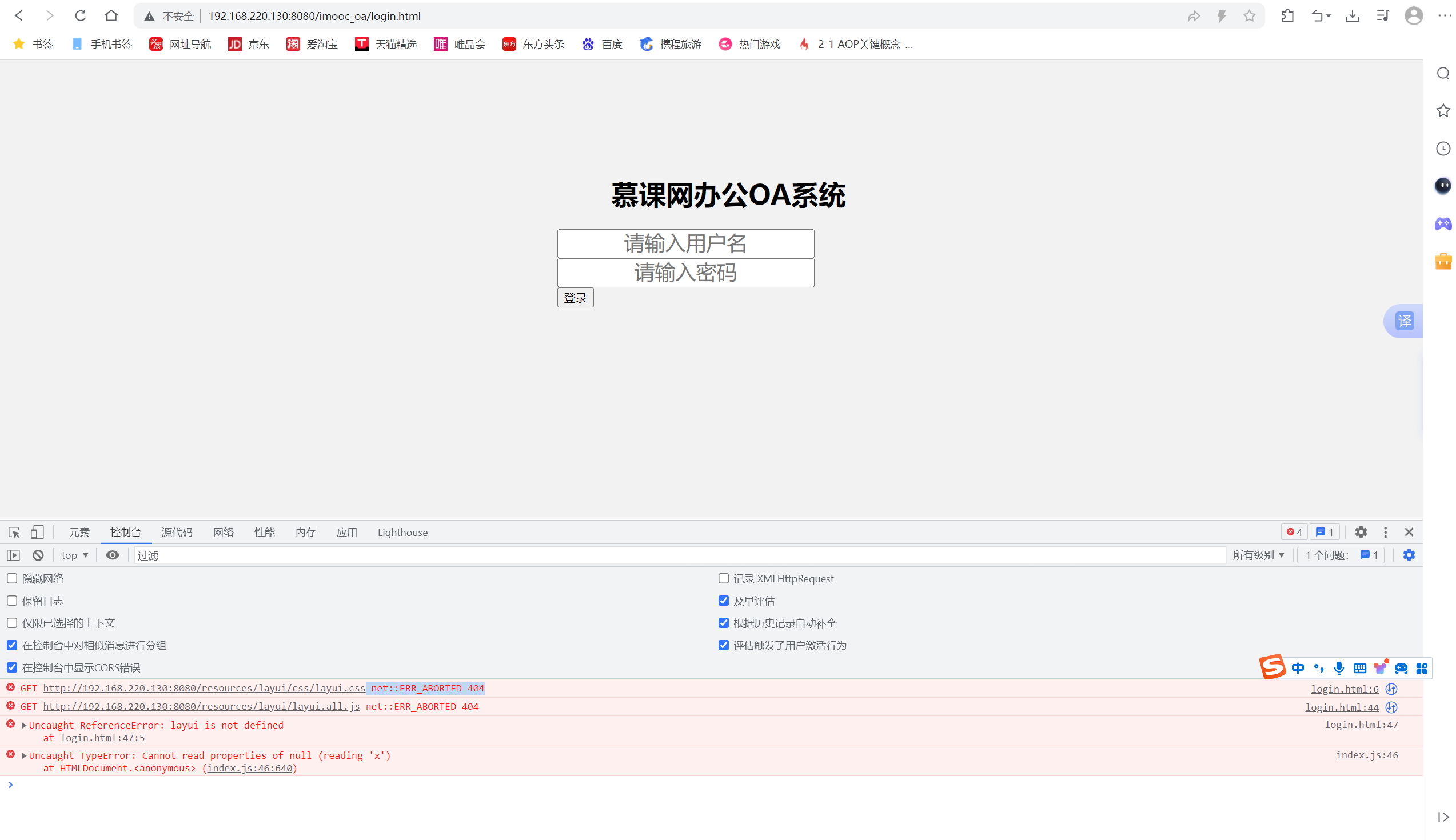The height and width of the screenshot is (840, 1456).
Task: Clear the console messages
Action: [38, 555]
